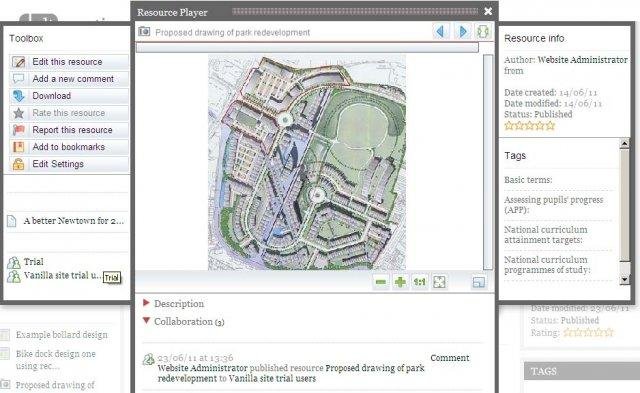Image resolution: width=640 pixels, height=393 pixels.
Task: Select Rate this resource
Action: point(69,113)
